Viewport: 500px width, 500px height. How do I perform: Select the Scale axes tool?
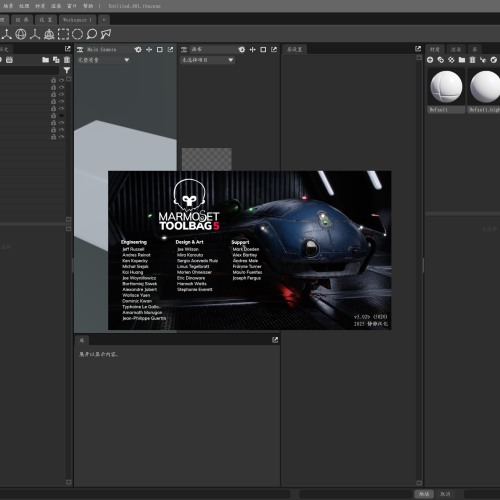(35, 34)
